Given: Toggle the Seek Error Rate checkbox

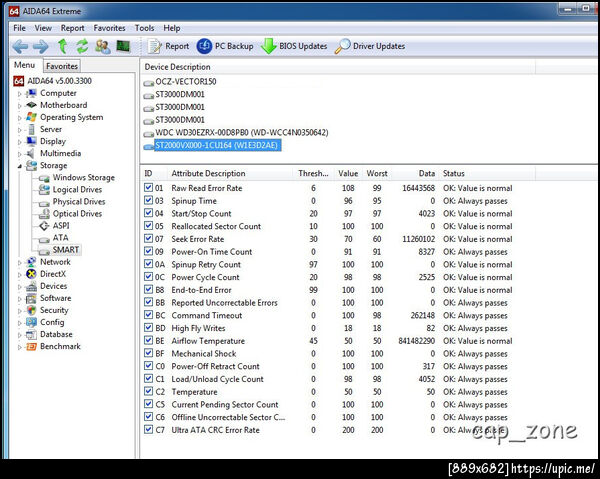Looking at the screenshot, I should 148,238.
